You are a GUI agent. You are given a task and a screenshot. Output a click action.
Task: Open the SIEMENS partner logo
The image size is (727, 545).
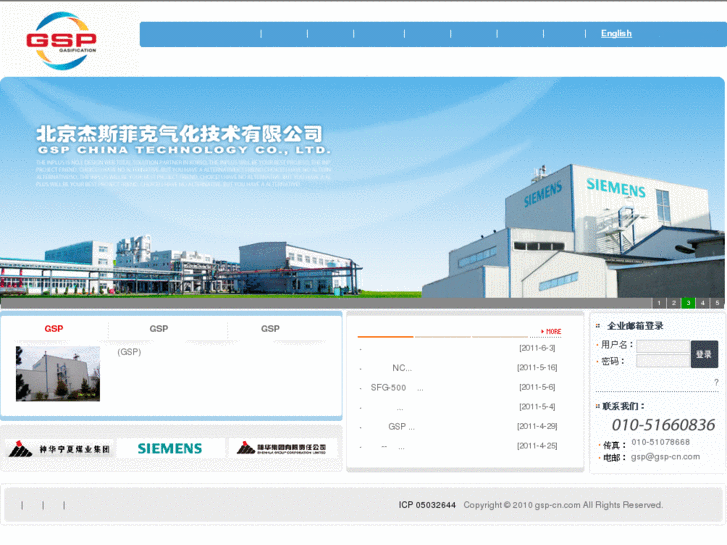click(170, 449)
